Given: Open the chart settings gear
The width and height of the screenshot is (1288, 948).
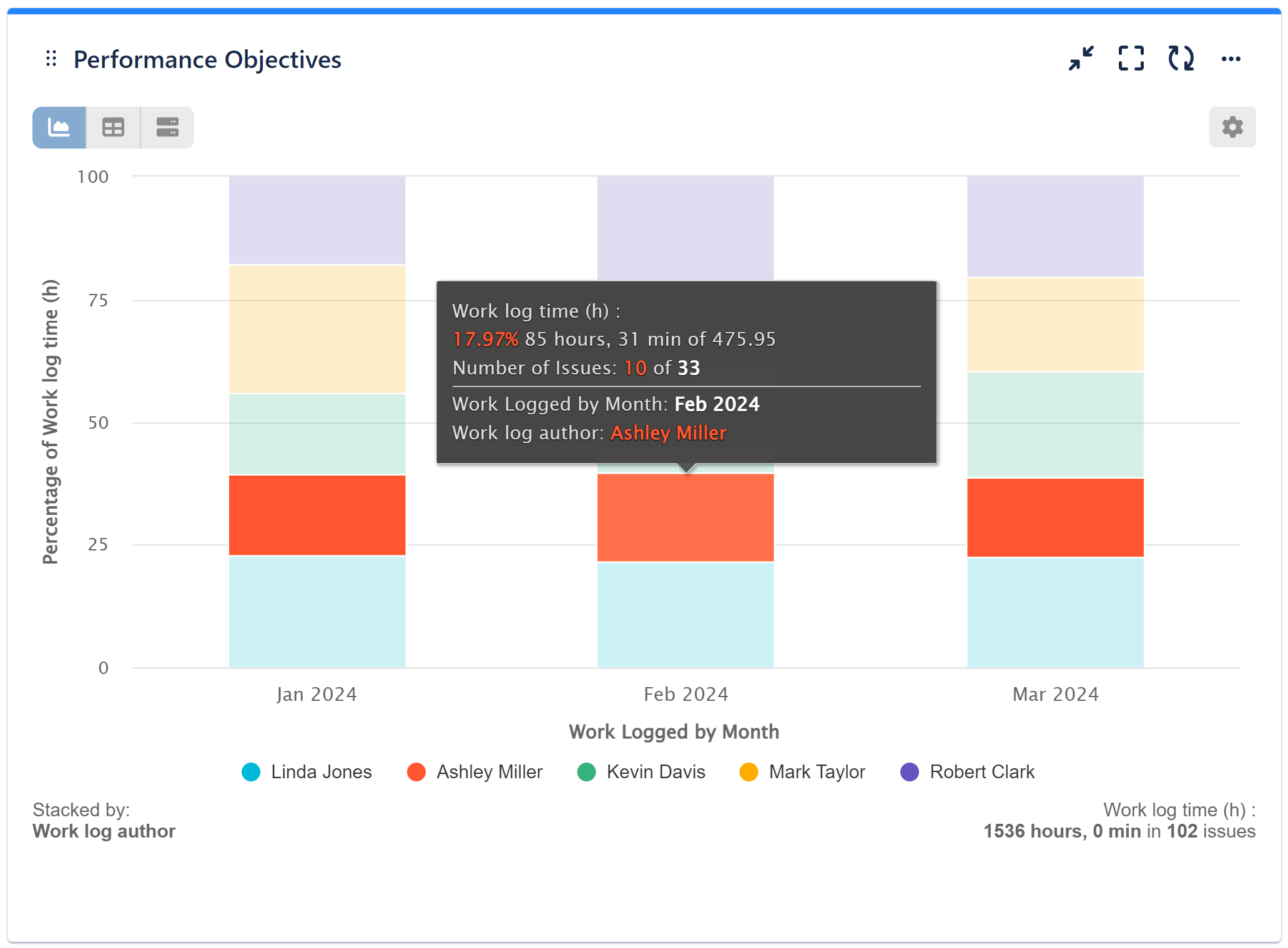Looking at the screenshot, I should pos(1232,127).
